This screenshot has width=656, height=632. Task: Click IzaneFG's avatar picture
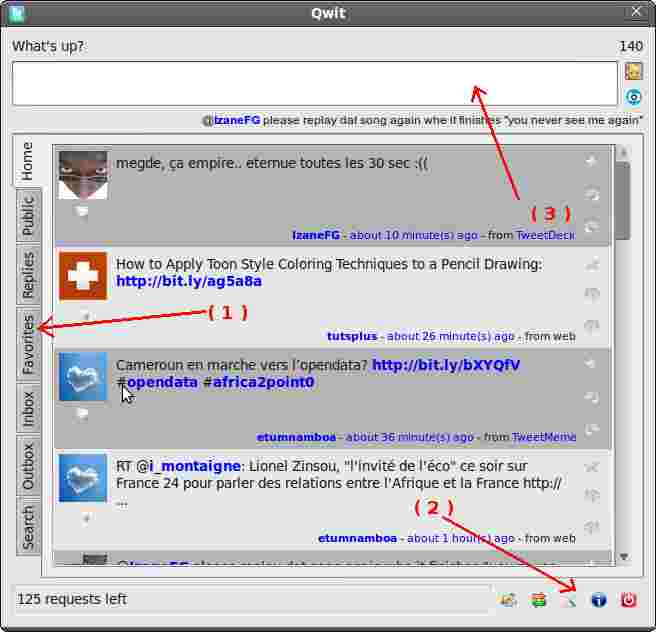click(83, 175)
